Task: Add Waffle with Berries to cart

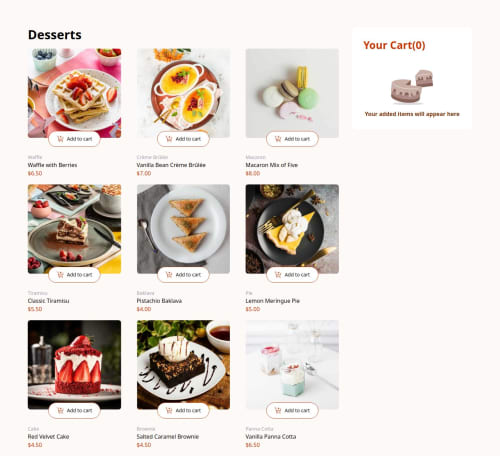Action: pyautogui.click(x=74, y=139)
